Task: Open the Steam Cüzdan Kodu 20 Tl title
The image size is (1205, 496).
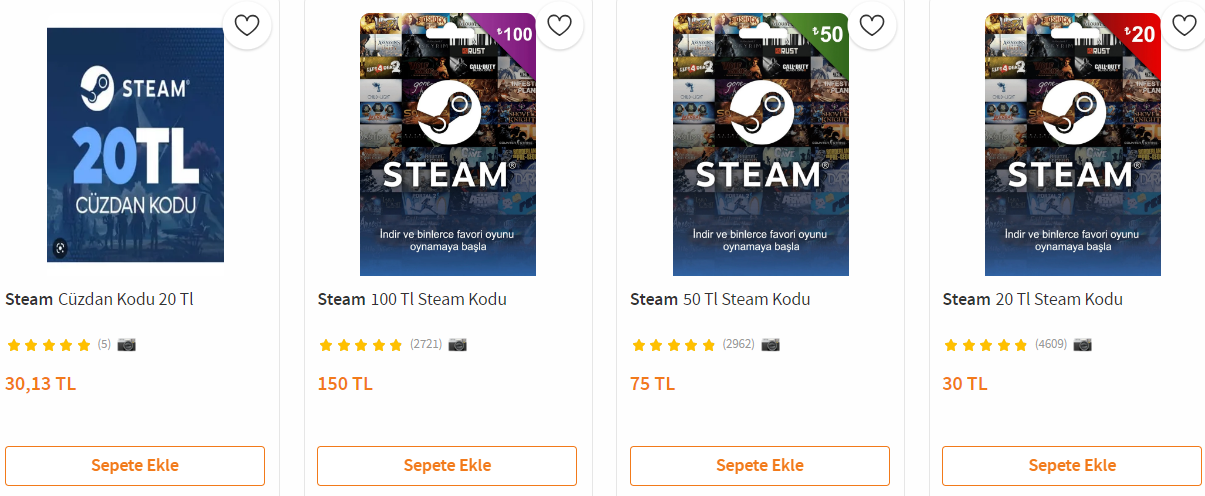Action: (99, 299)
